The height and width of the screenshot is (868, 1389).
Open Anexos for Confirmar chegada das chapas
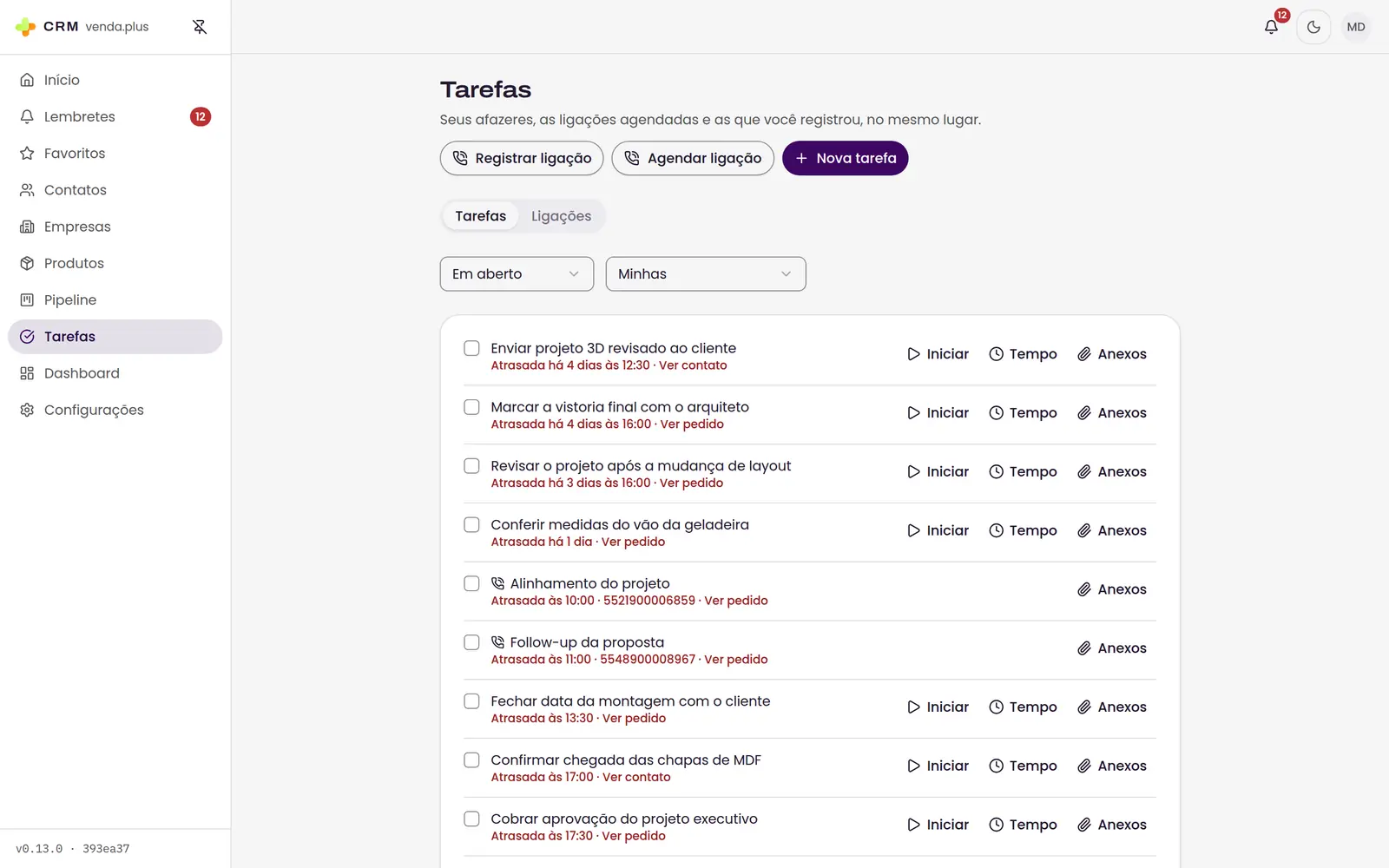(1112, 766)
